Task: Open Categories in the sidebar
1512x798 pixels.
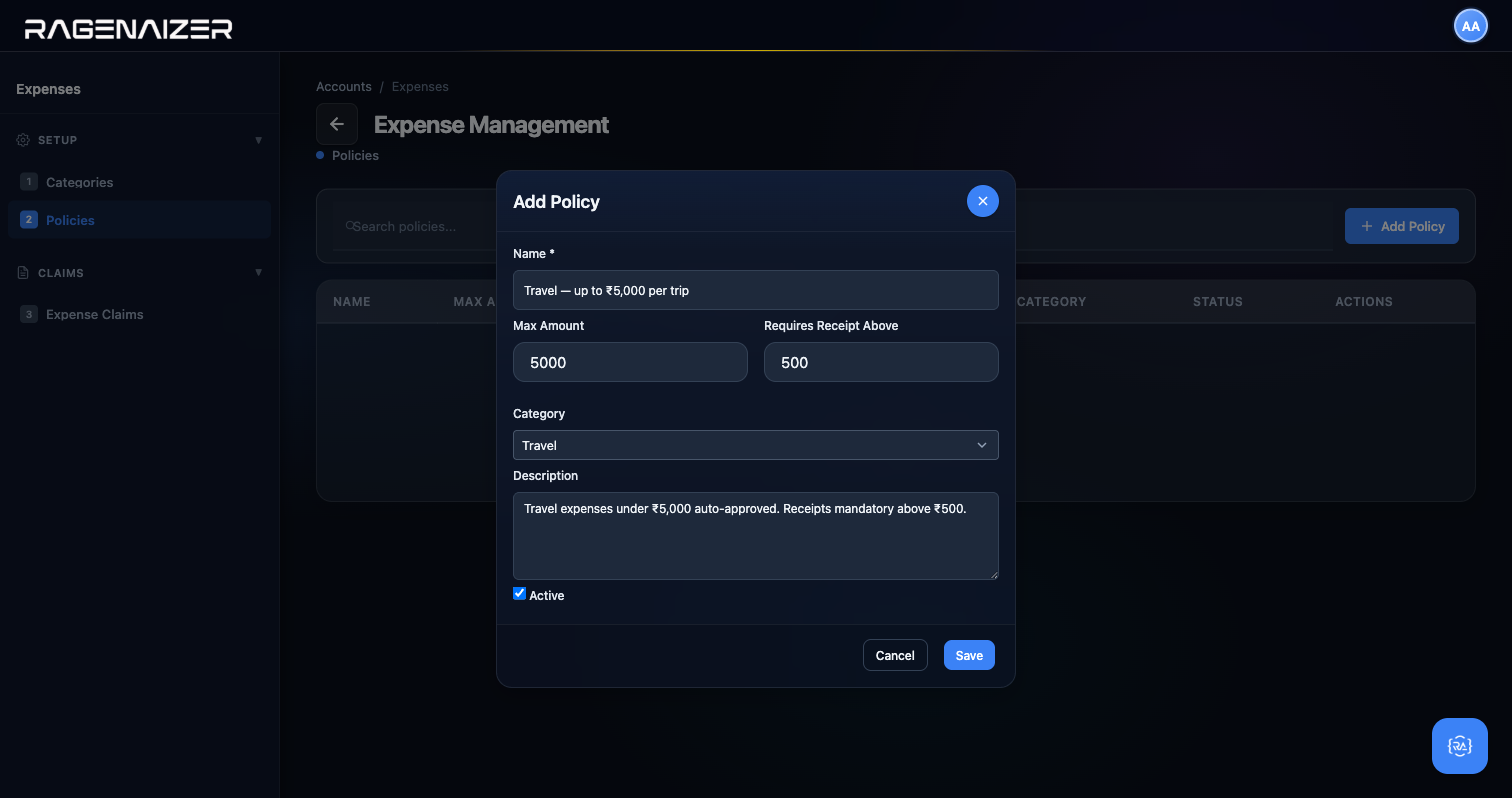Action: pyautogui.click(x=139, y=182)
